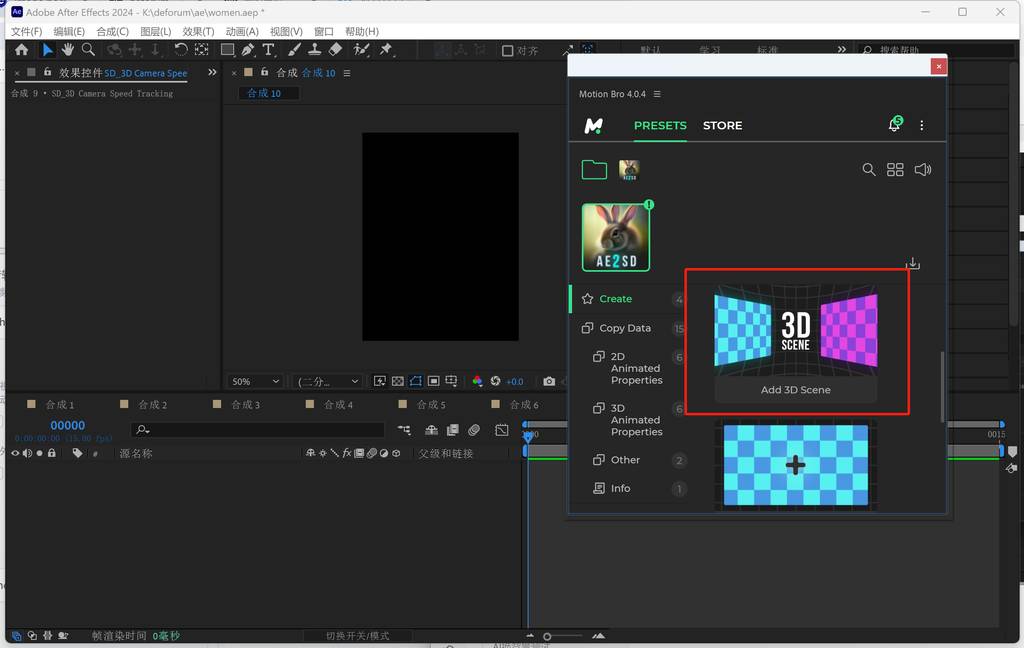This screenshot has width=1024, height=648.
Task: Toggle Motion Bro sound preview speaker
Action: click(x=922, y=170)
